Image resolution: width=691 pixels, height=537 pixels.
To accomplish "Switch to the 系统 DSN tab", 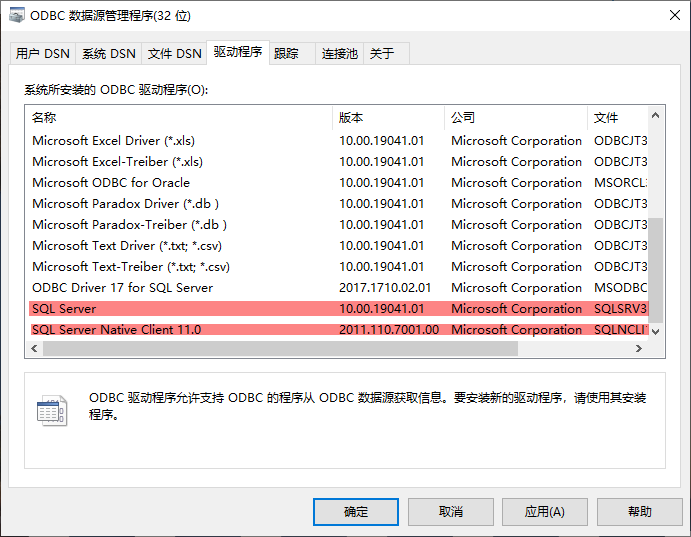I will [x=108, y=54].
